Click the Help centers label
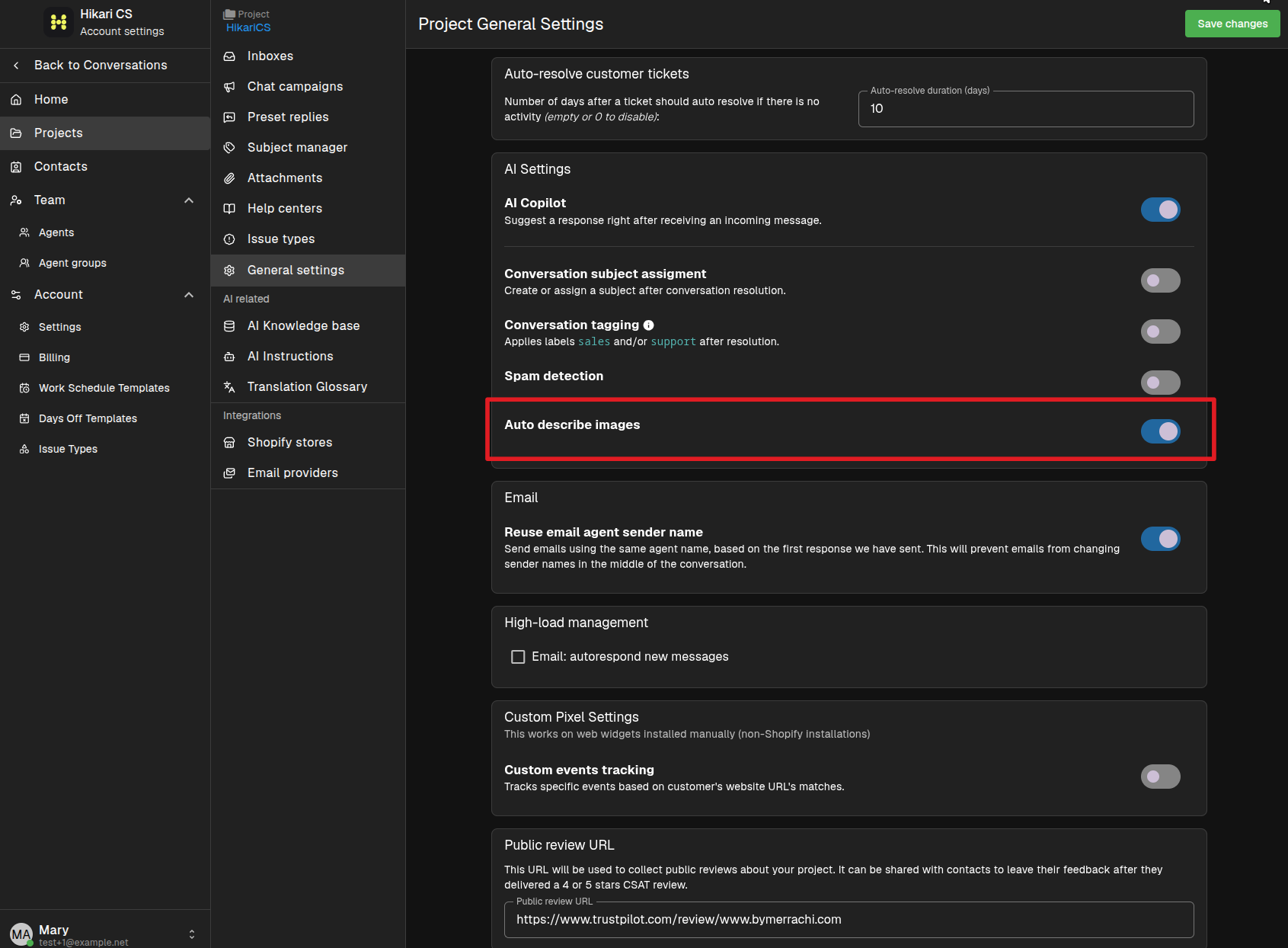The height and width of the screenshot is (948, 1288). tap(285, 209)
